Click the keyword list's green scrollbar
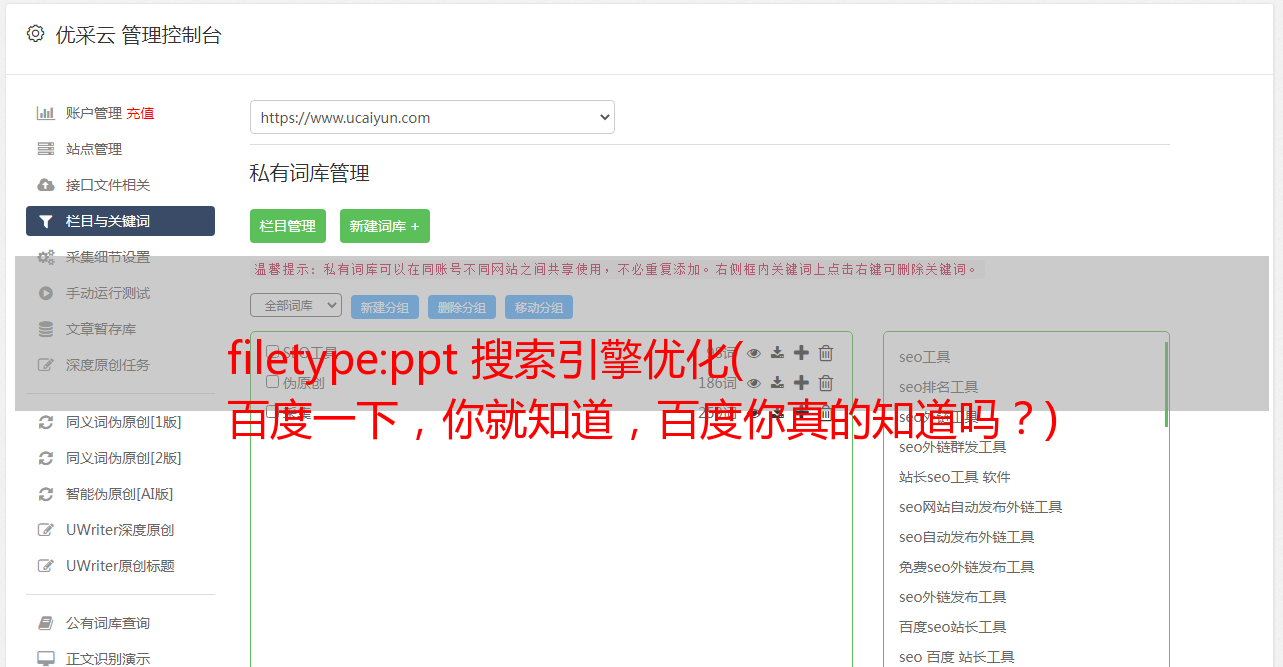The height and width of the screenshot is (667, 1283). [x=1166, y=385]
